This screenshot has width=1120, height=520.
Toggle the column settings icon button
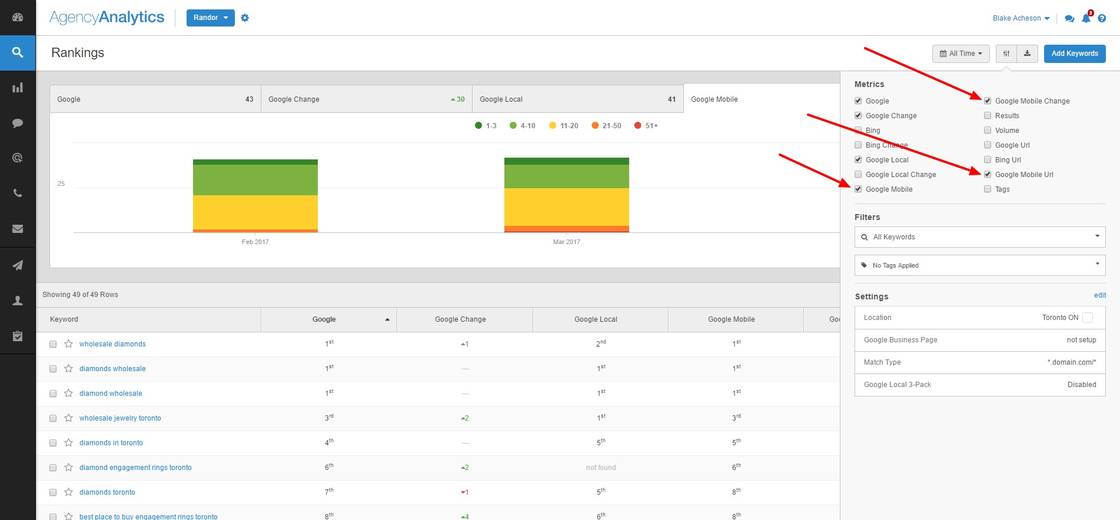click(1006, 54)
